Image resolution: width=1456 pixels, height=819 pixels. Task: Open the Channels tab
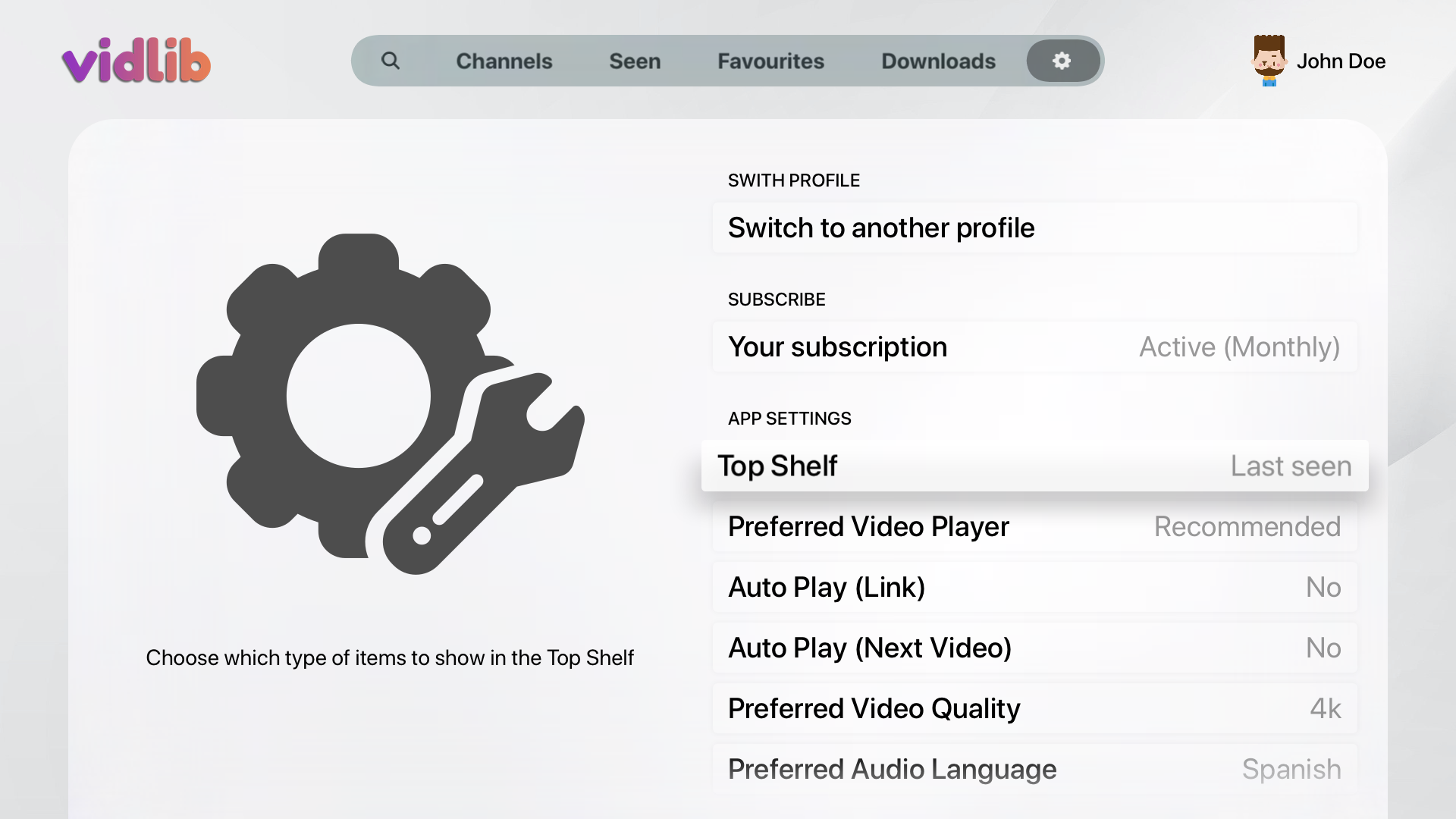pyautogui.click(x=504, y=61)
